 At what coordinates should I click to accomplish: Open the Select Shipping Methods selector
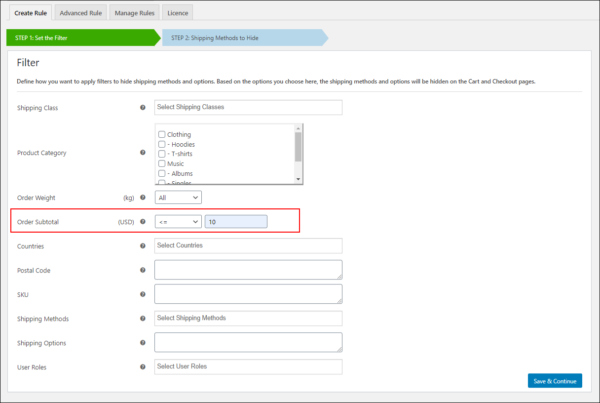[248, 318]
